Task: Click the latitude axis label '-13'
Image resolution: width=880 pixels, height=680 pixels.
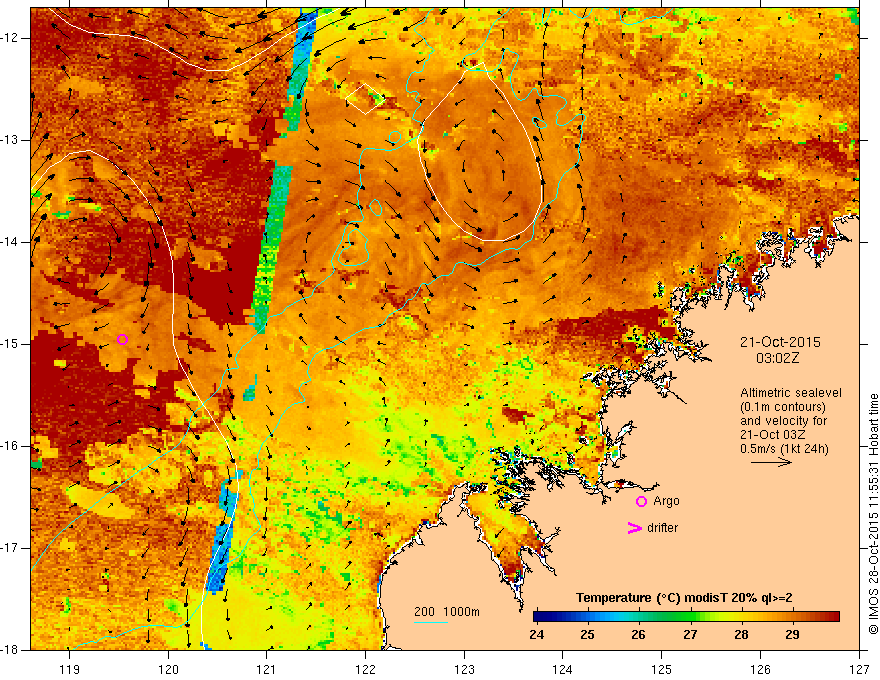Action: (x=10, y=140)
